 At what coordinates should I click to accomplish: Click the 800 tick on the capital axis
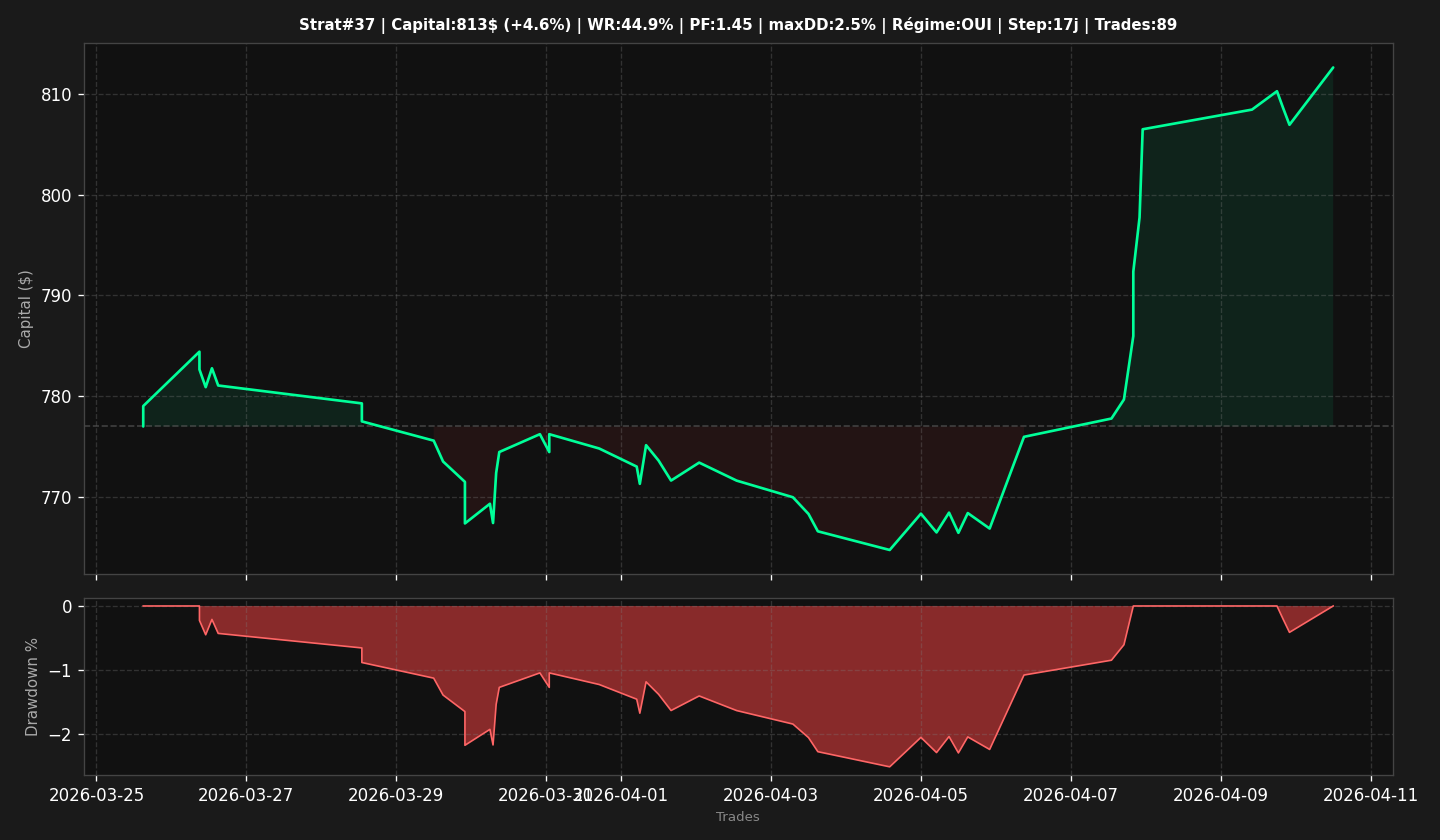[56, 196]
